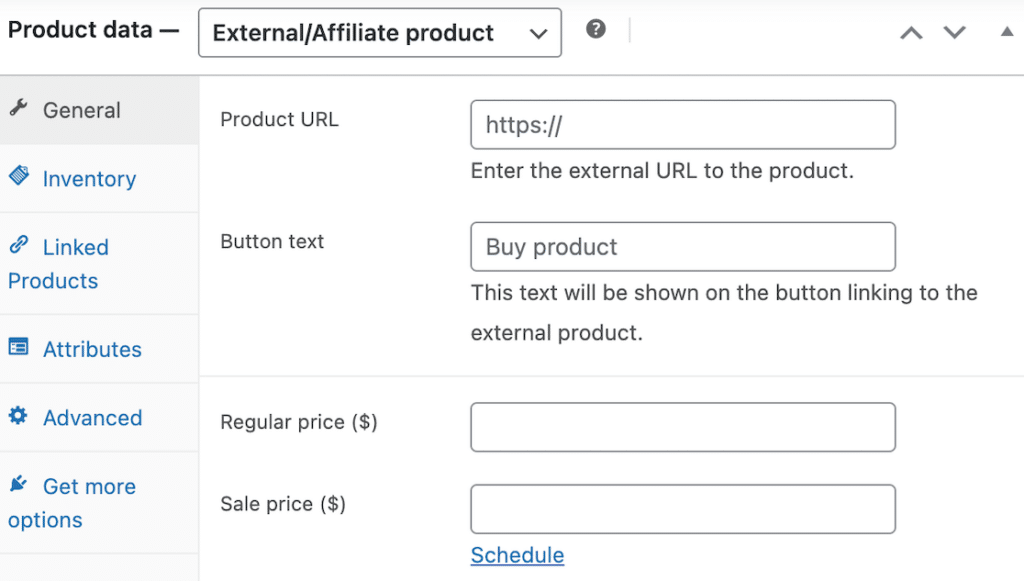Go to the Advanced tab

pyautogui.click(x=92, y=418)
